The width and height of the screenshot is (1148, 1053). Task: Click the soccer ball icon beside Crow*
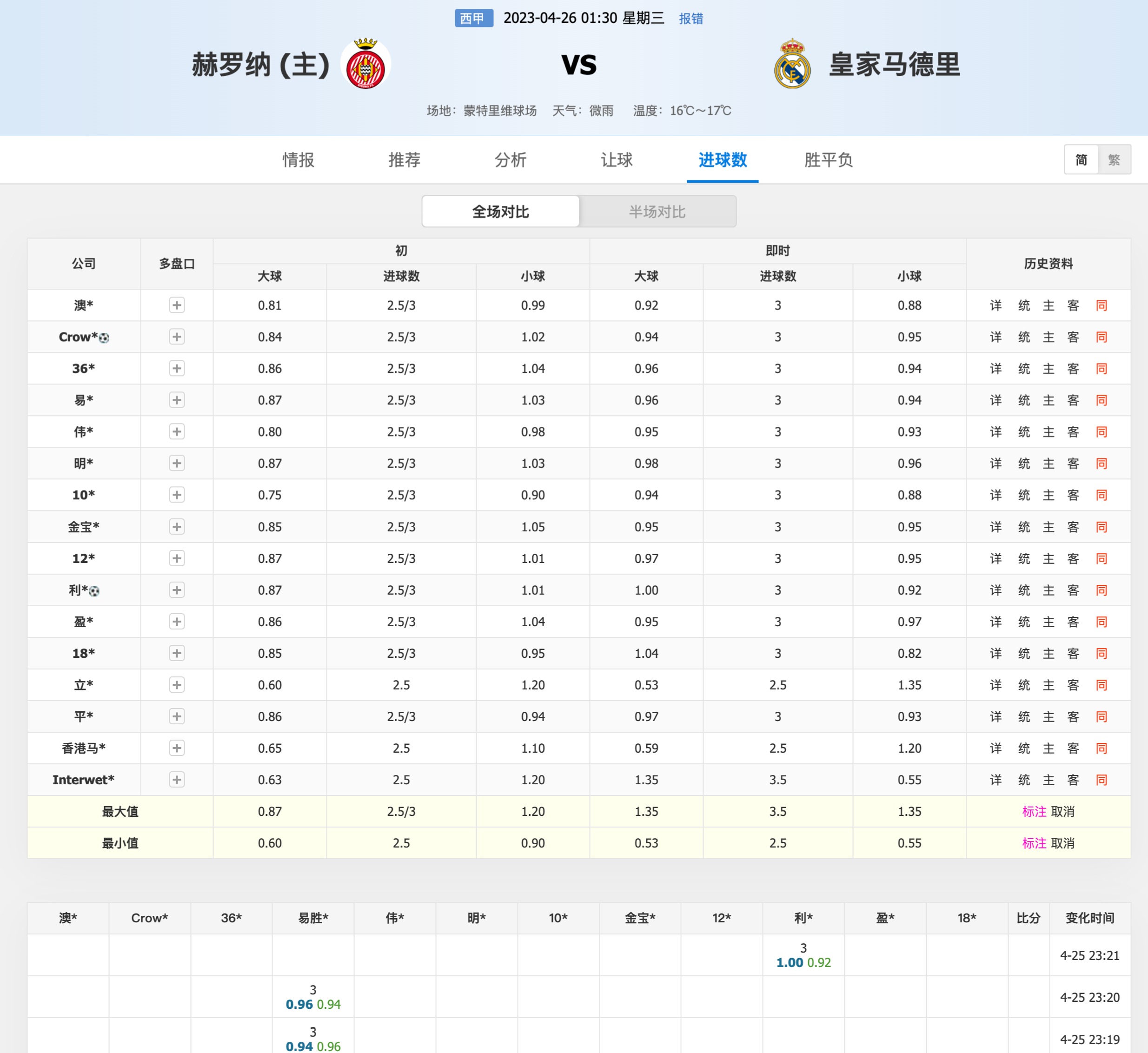click(x=104, y=338)
